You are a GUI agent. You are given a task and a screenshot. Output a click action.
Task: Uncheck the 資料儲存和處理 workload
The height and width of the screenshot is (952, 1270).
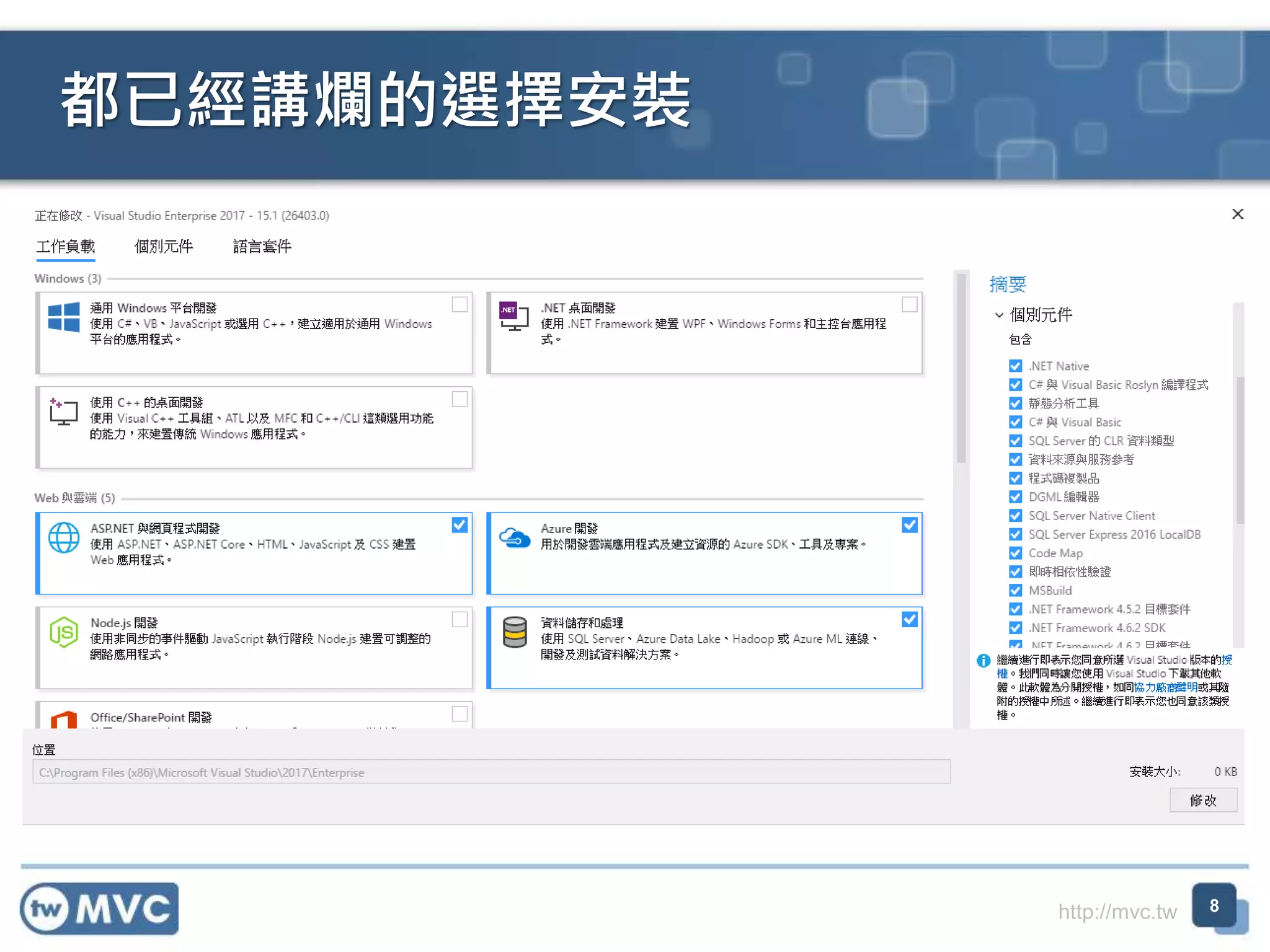pos(910,619)
